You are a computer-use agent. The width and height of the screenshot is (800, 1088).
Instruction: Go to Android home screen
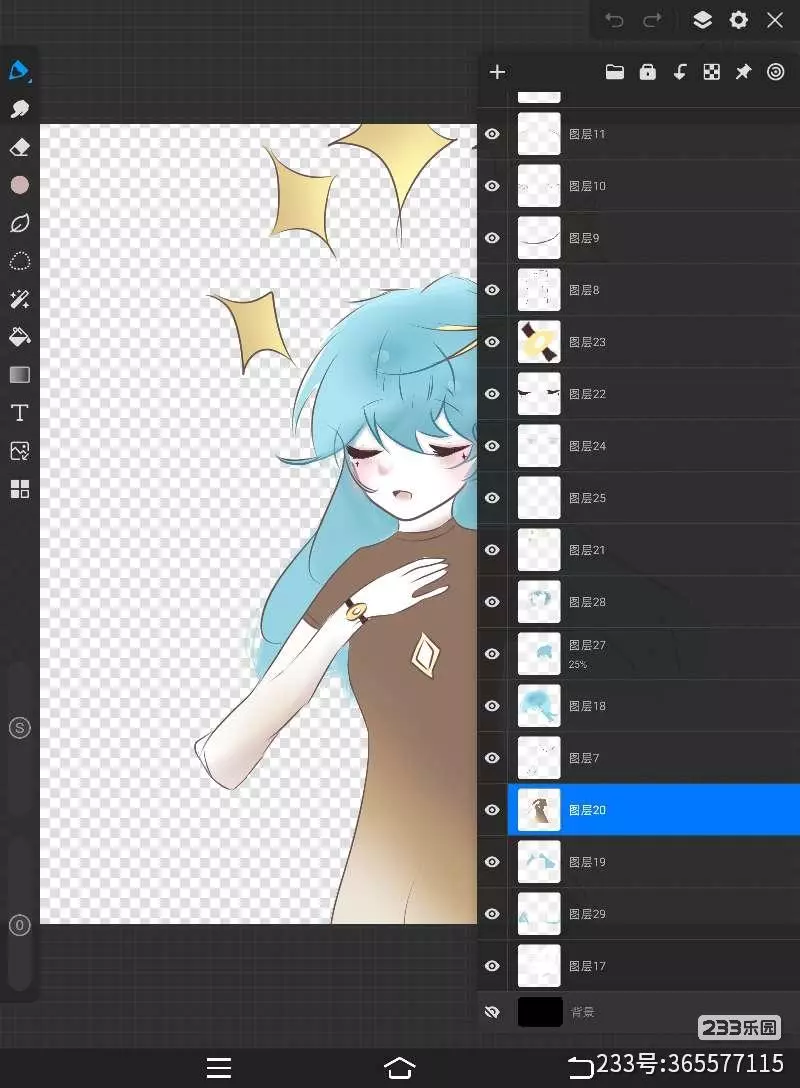(400, 1068)
